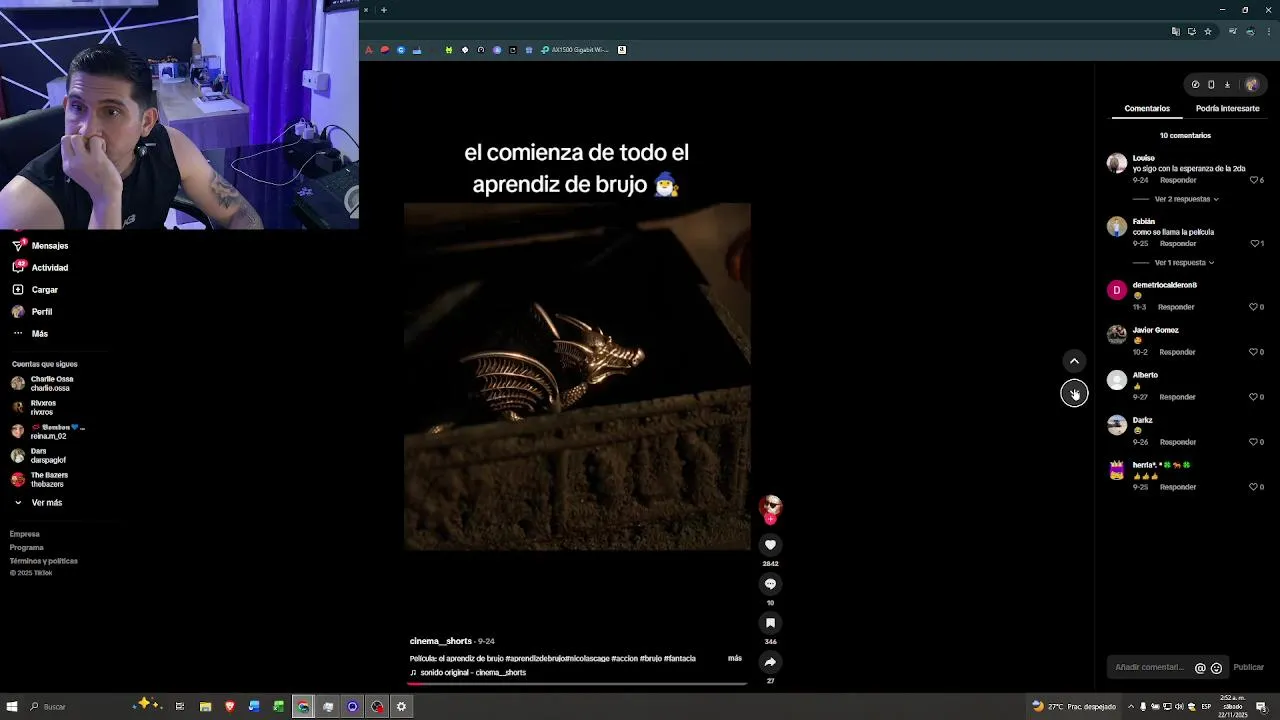Click Responder under demetriocalderon8's comment
1280x720 pixels.
(1176, 307)
